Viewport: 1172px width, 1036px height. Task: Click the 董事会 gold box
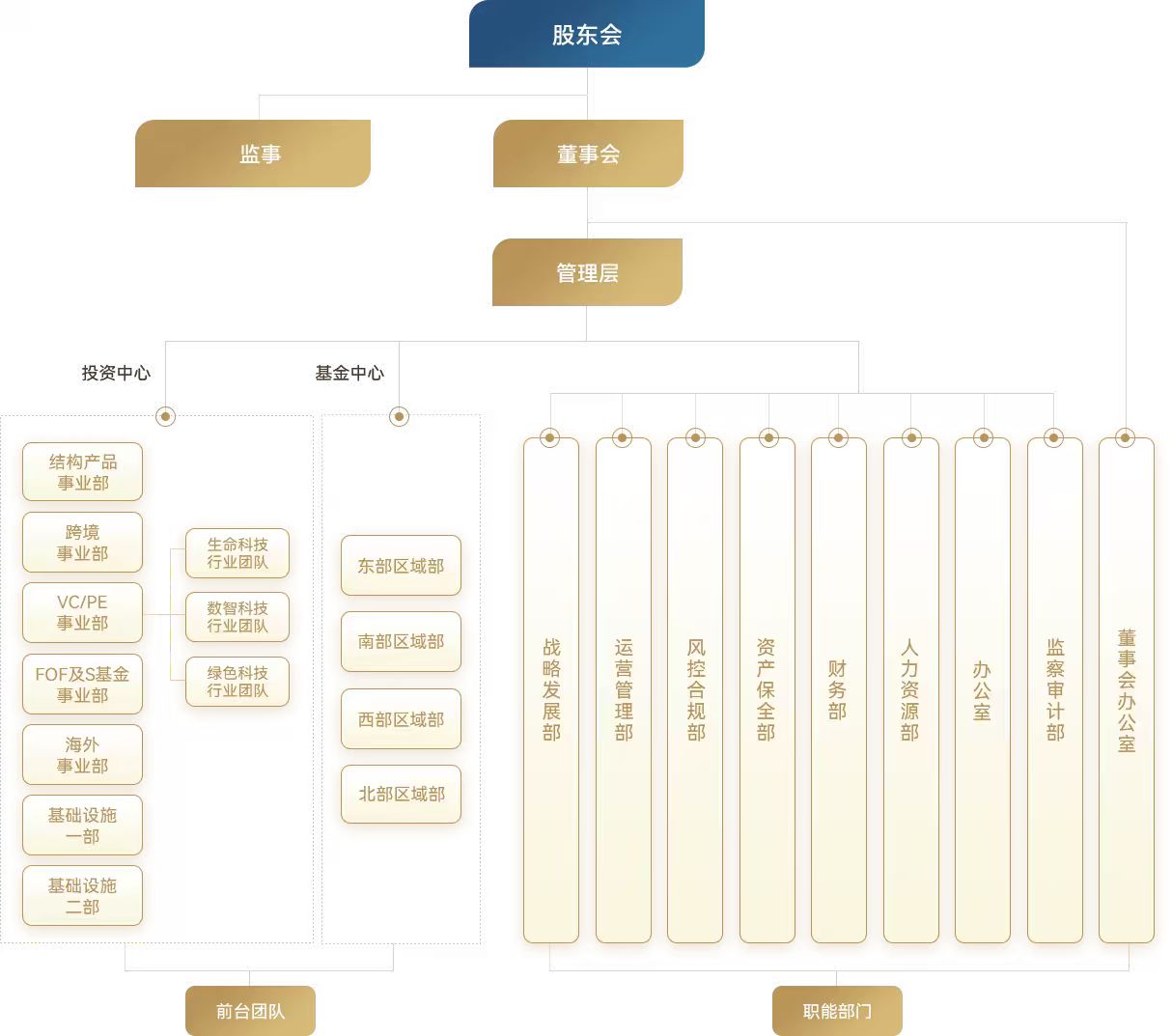point(588,154)
